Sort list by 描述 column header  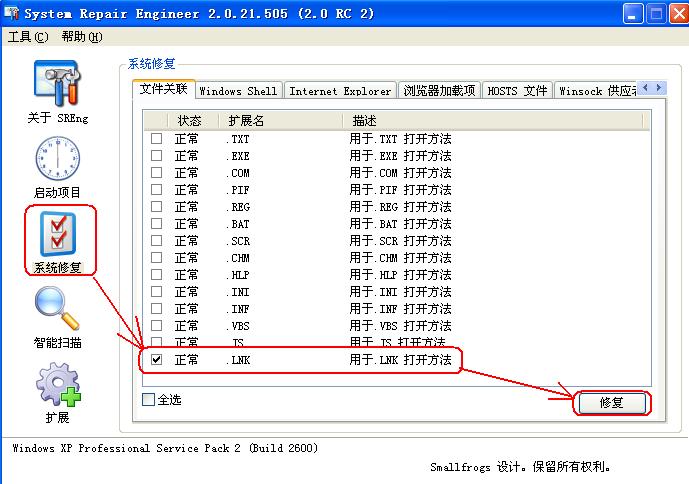point(492,120)
